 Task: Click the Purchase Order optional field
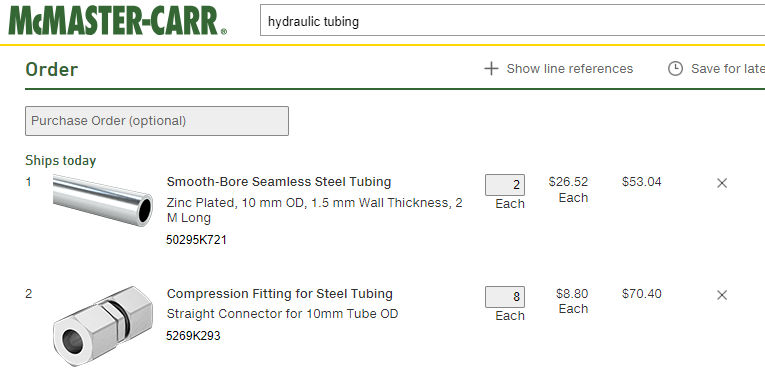157,121
